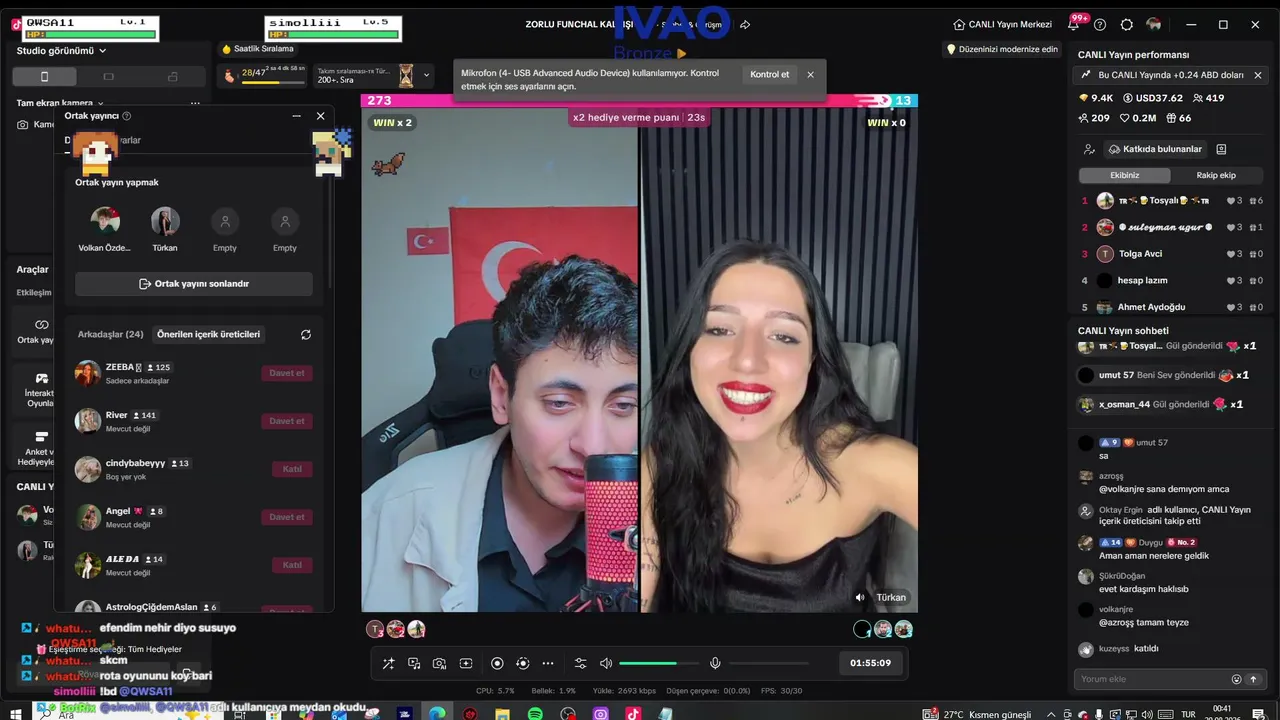Click the AI camera icon
This screenshot has height=720, width=1280.
tap(439, 663)
